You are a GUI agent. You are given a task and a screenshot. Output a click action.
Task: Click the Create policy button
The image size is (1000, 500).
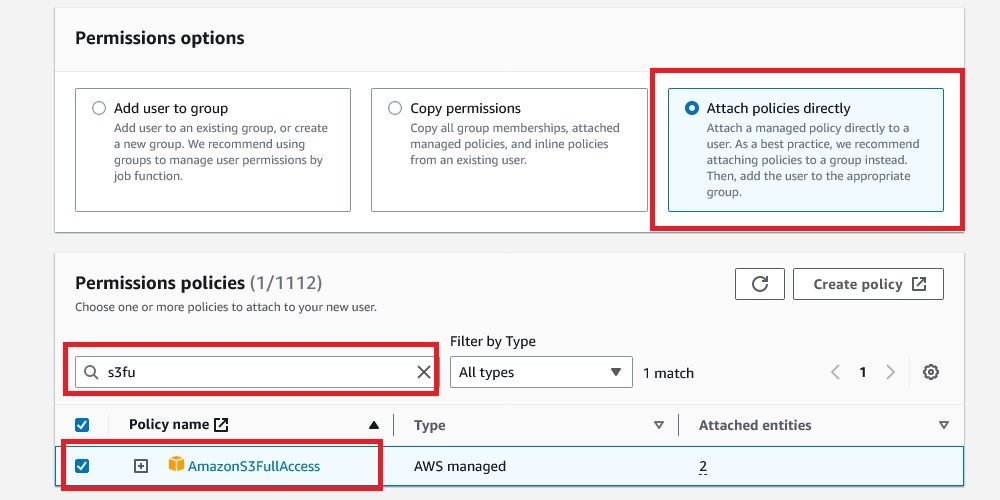click(868, 284)
